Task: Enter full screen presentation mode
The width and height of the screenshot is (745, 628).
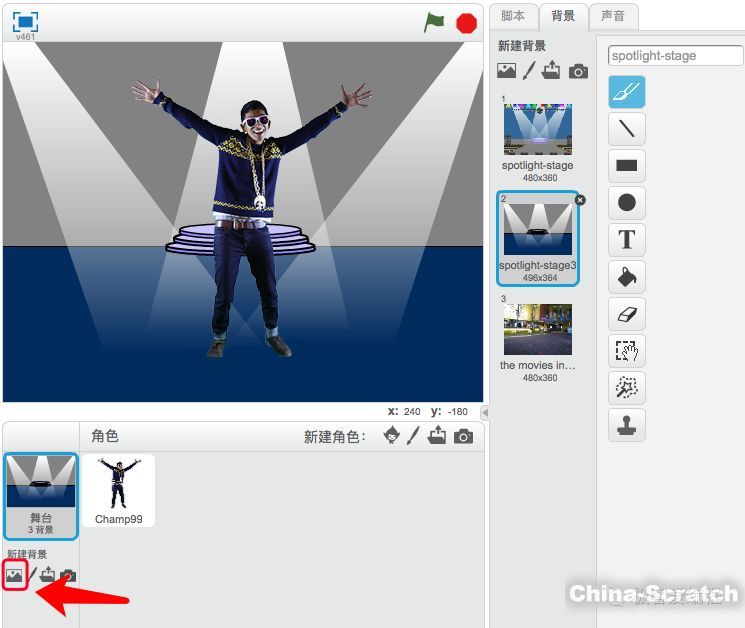Action: (x=25, y=22)
